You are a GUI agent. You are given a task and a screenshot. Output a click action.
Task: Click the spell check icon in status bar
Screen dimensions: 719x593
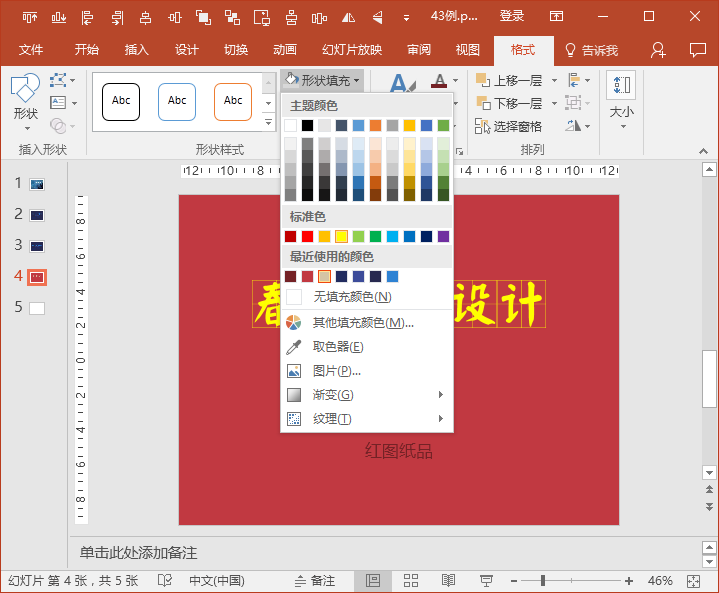(165, 581)
